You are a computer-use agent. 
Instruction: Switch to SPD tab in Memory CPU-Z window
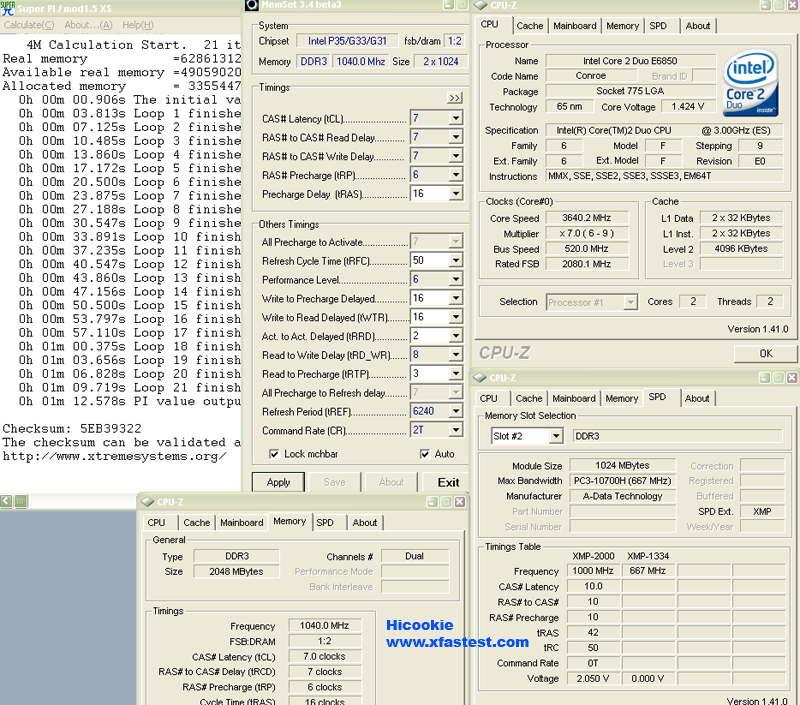pos(325,523)
